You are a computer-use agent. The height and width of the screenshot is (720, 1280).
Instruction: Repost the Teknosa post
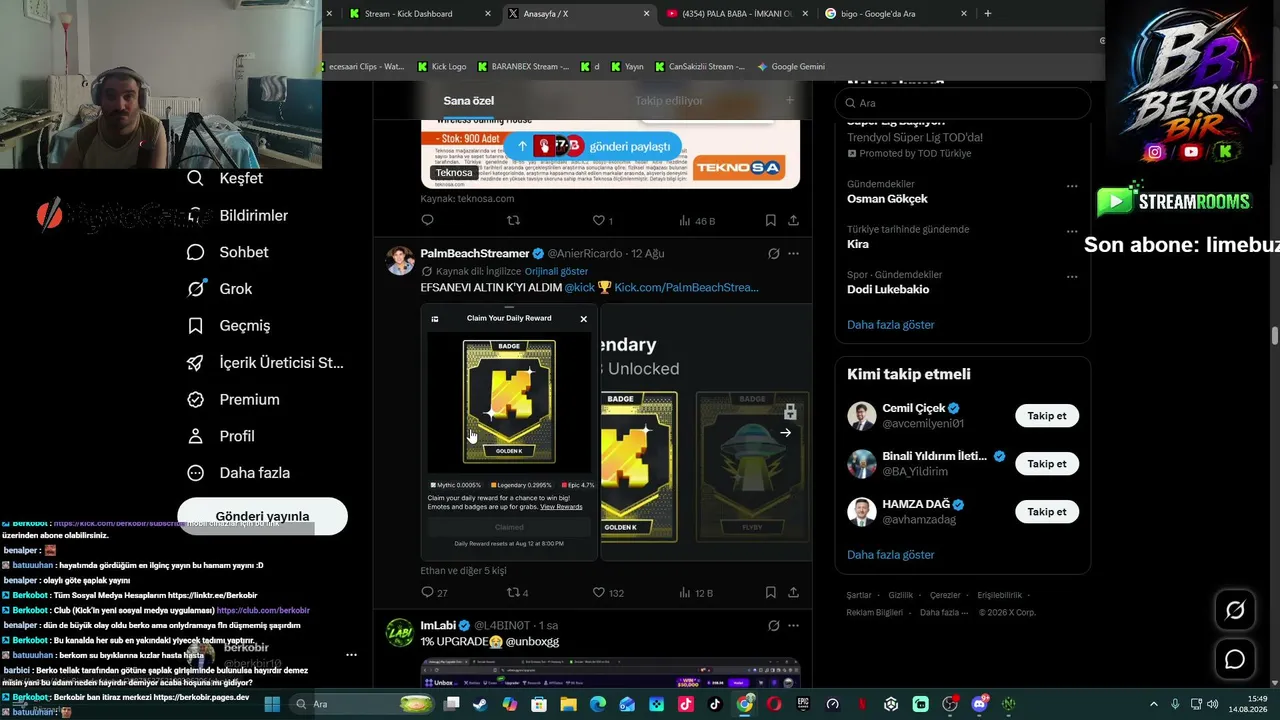click(x=514, y=220)
